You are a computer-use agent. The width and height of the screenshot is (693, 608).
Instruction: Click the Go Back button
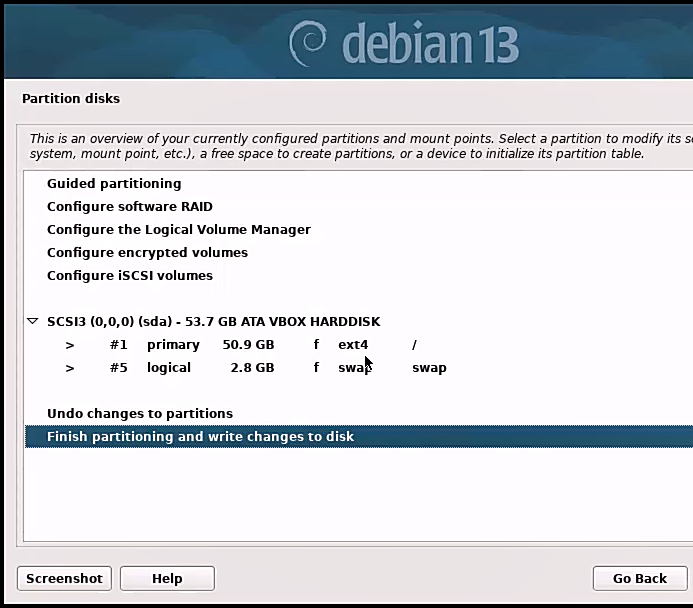pyautogui.click(x=639, y=579)
